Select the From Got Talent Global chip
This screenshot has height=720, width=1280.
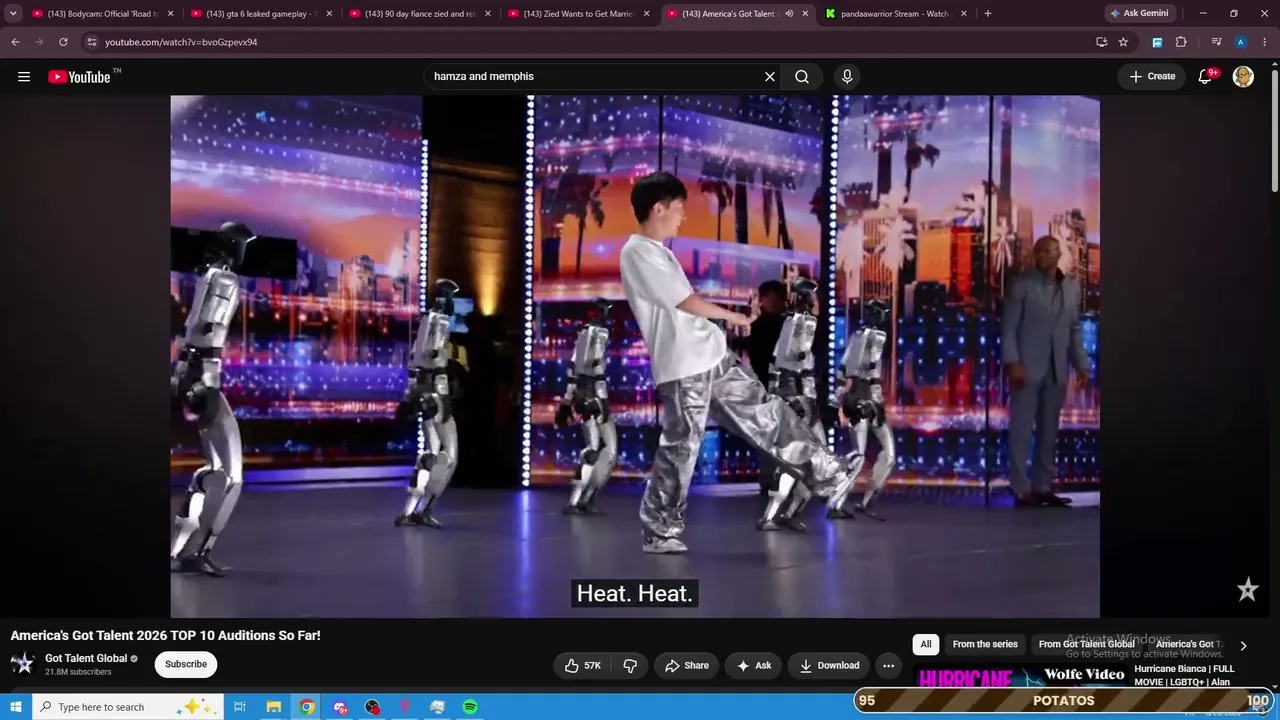(1086, 645)
